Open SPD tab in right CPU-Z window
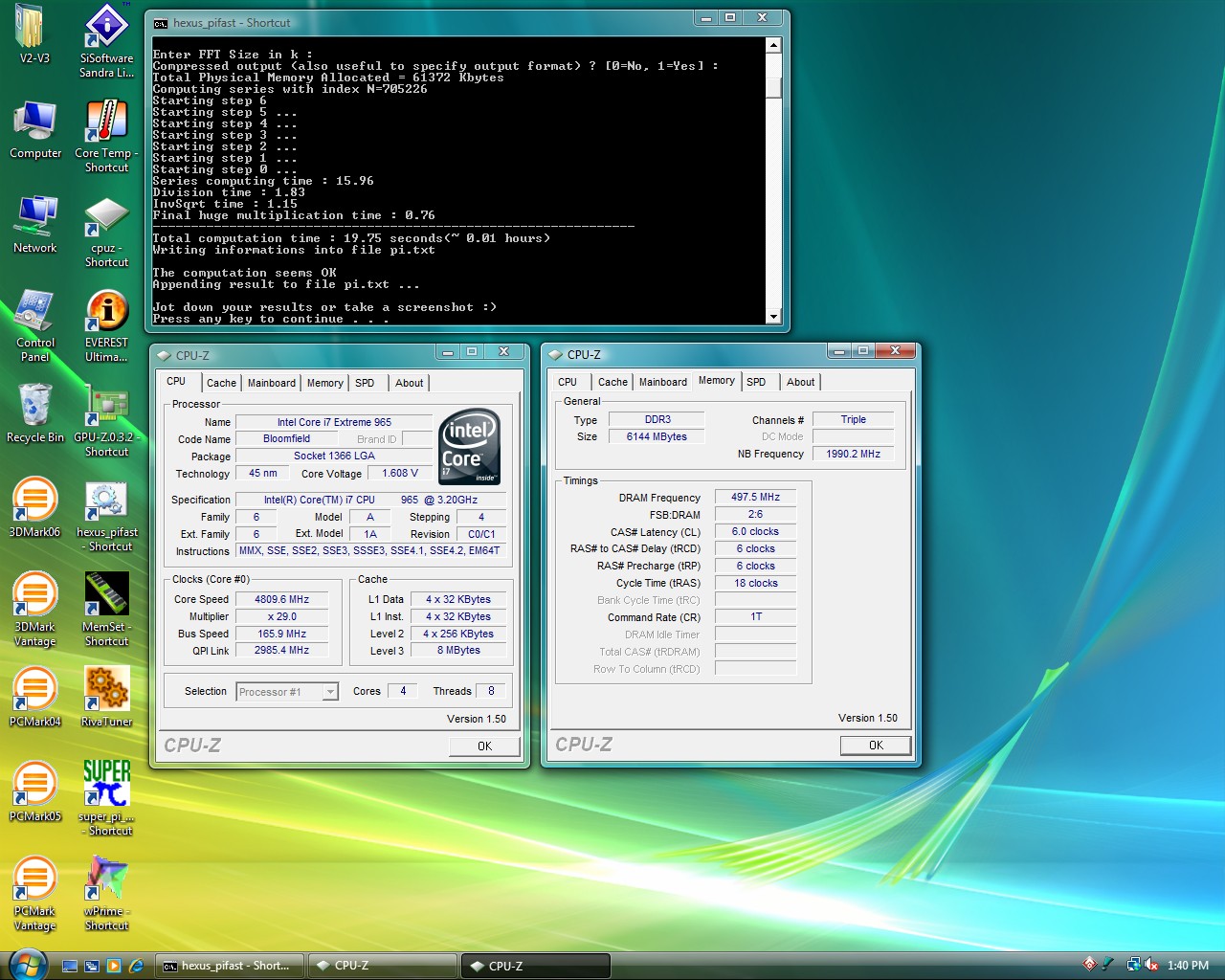 pos(756,382)
